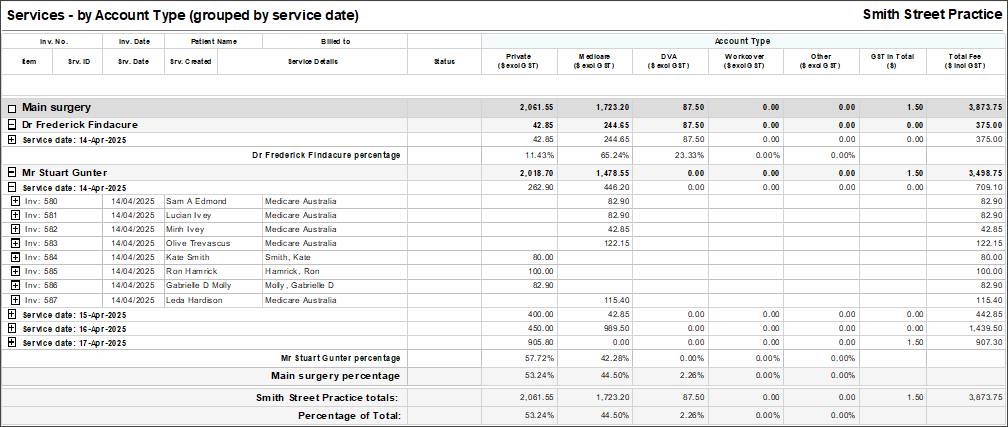
Task: Collapse the Main surgery group
Action: 12,107
